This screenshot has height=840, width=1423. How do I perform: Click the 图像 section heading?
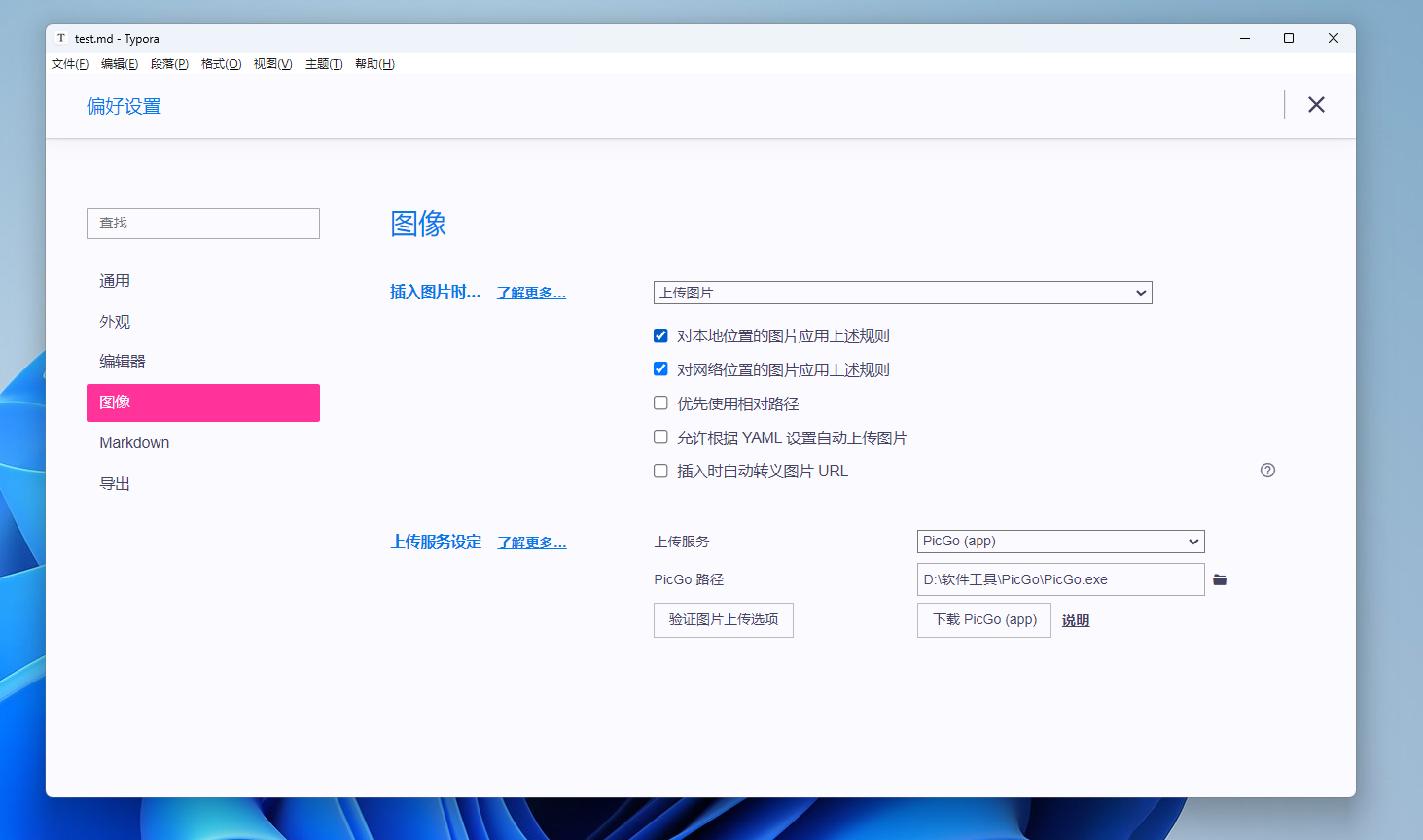[x=418, y=224]
